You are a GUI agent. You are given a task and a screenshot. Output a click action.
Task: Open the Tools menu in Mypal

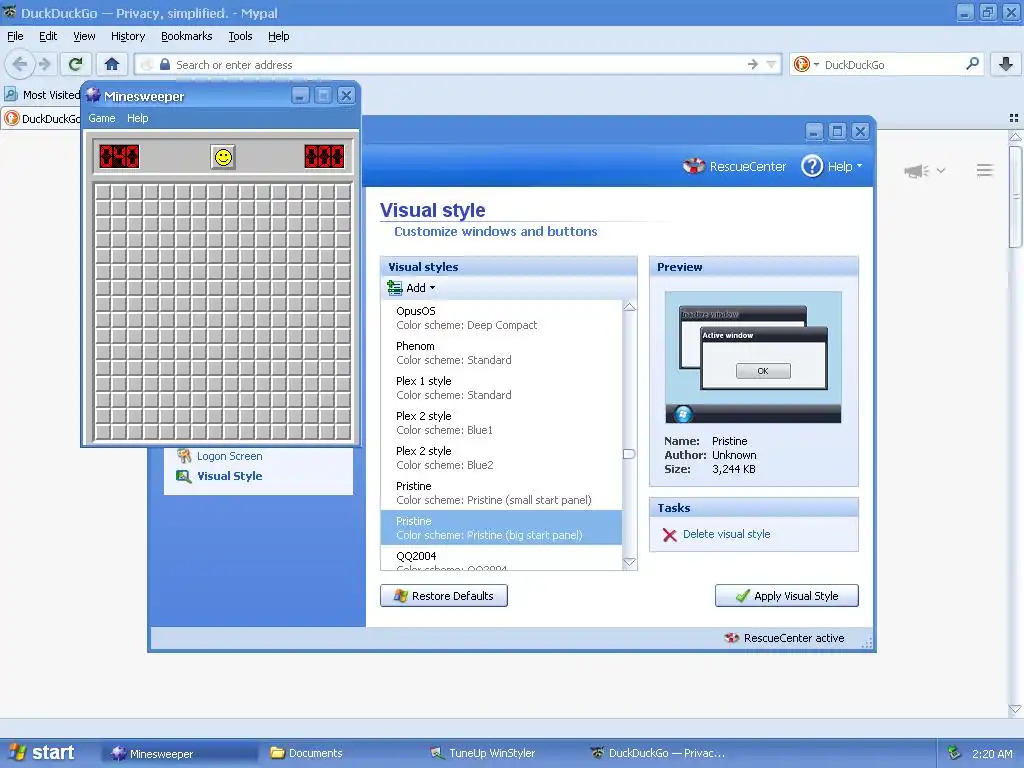[x=240, y=36]
